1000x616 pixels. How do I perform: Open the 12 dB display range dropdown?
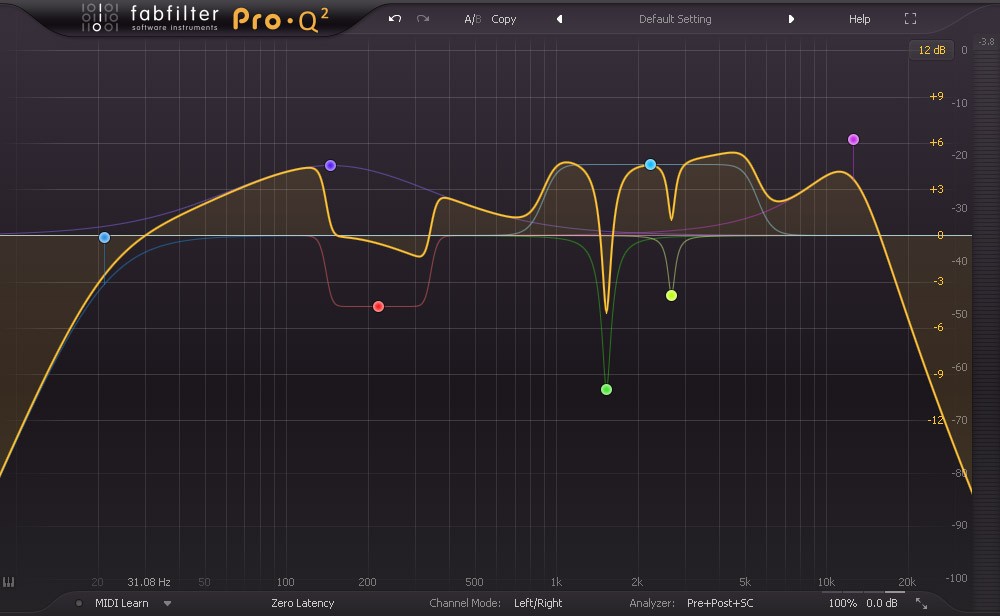point(931,50)
